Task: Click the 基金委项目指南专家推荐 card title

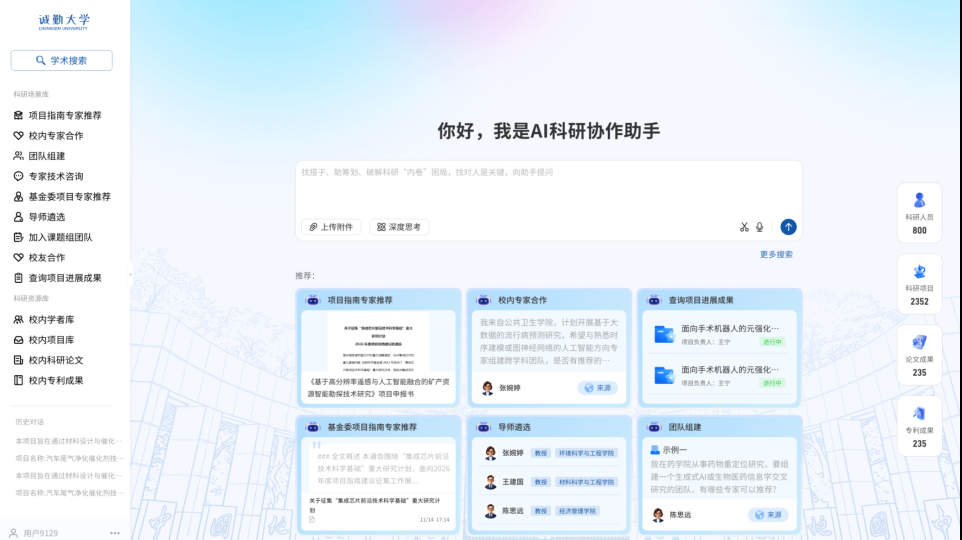Action: (372, 426)
